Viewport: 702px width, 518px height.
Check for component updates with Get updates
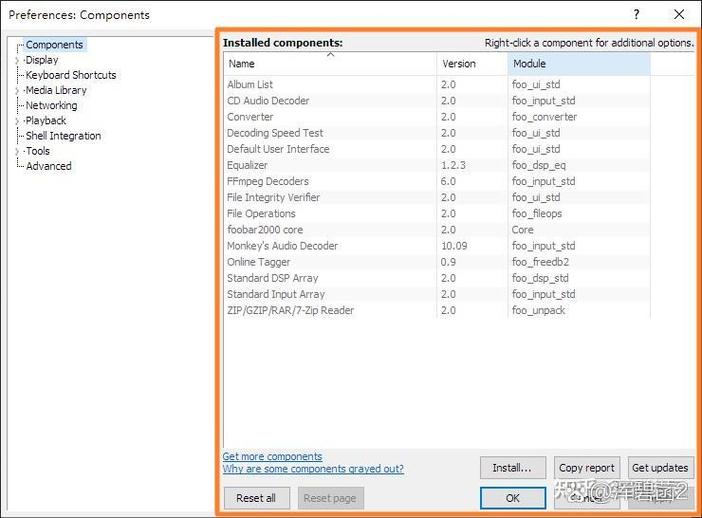click(x=660, y=468)
